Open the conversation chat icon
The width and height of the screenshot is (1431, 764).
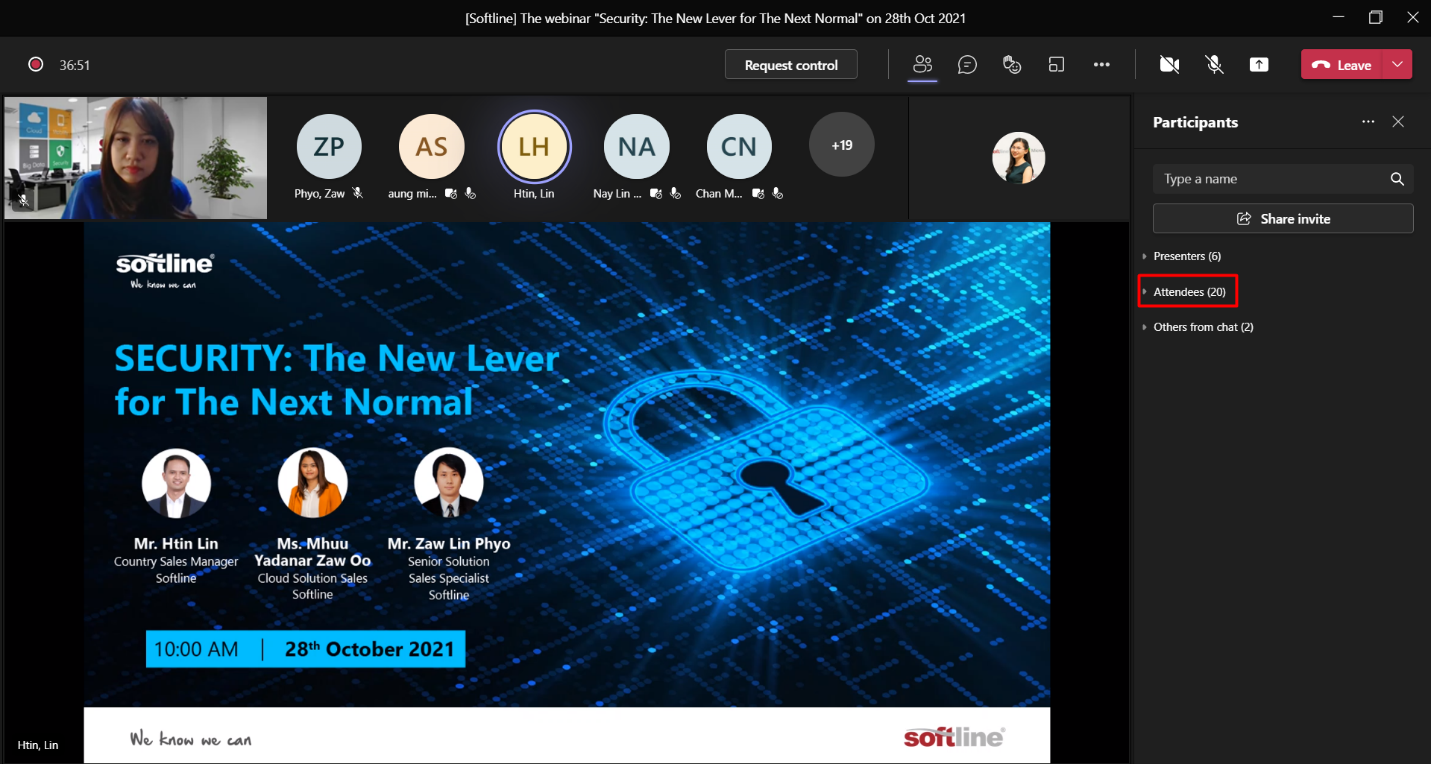tap(967, 65)
